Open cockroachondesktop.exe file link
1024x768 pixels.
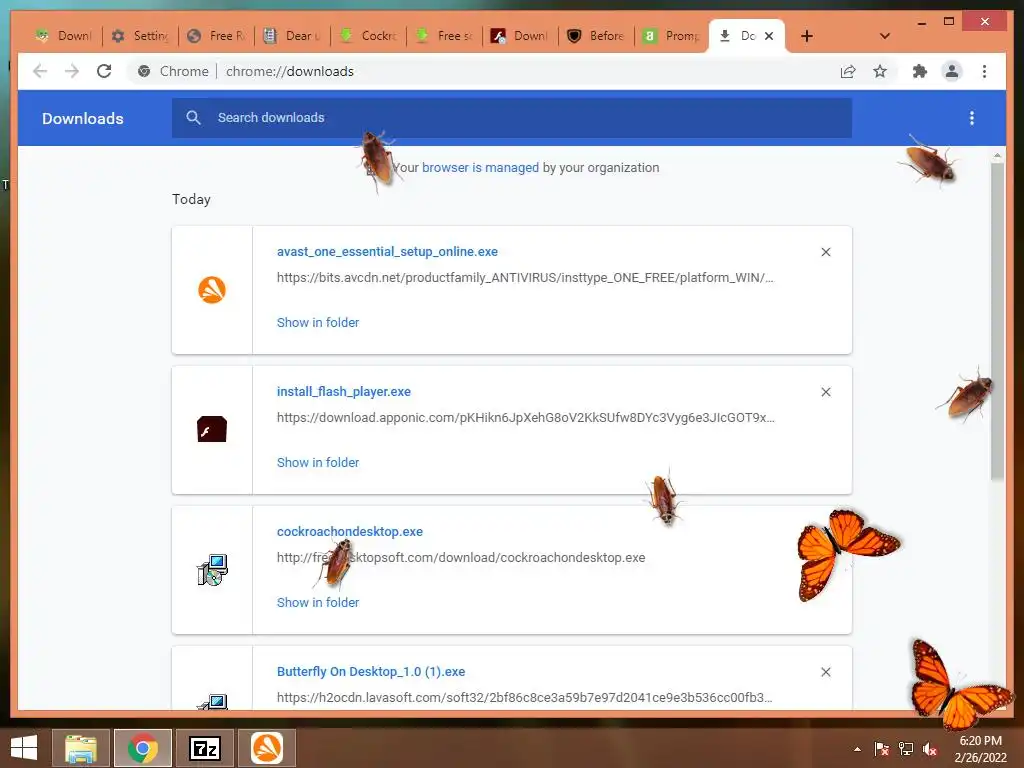tap(349, 532)
